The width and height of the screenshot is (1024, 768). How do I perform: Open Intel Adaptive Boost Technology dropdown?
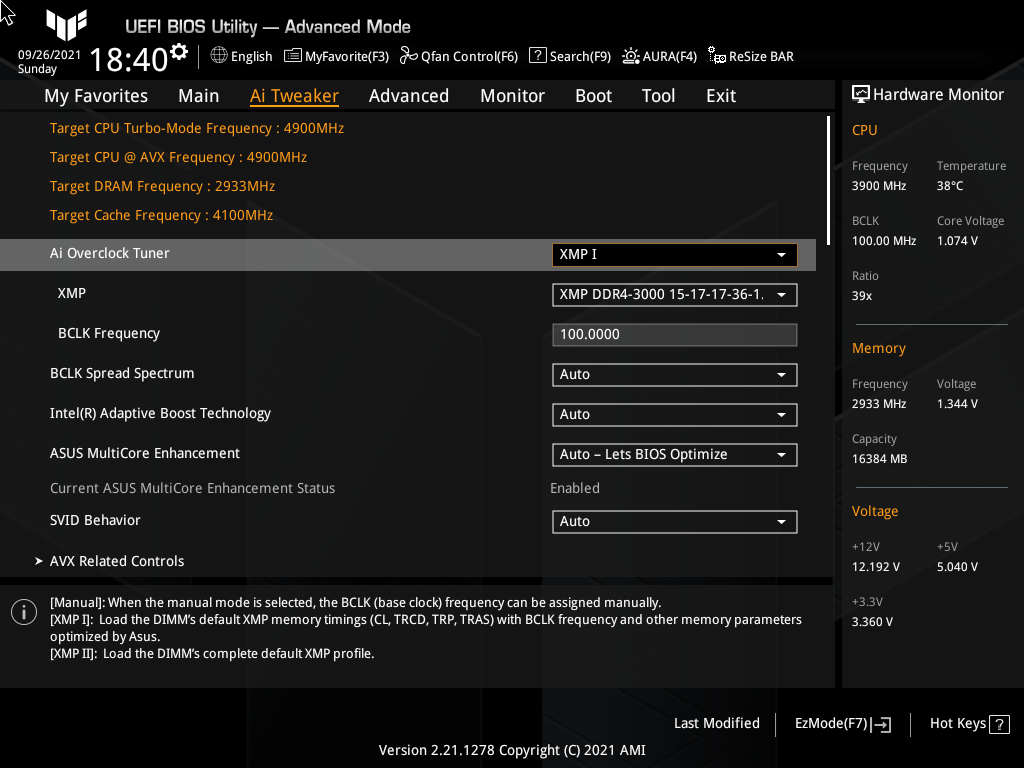pos(675,415)
